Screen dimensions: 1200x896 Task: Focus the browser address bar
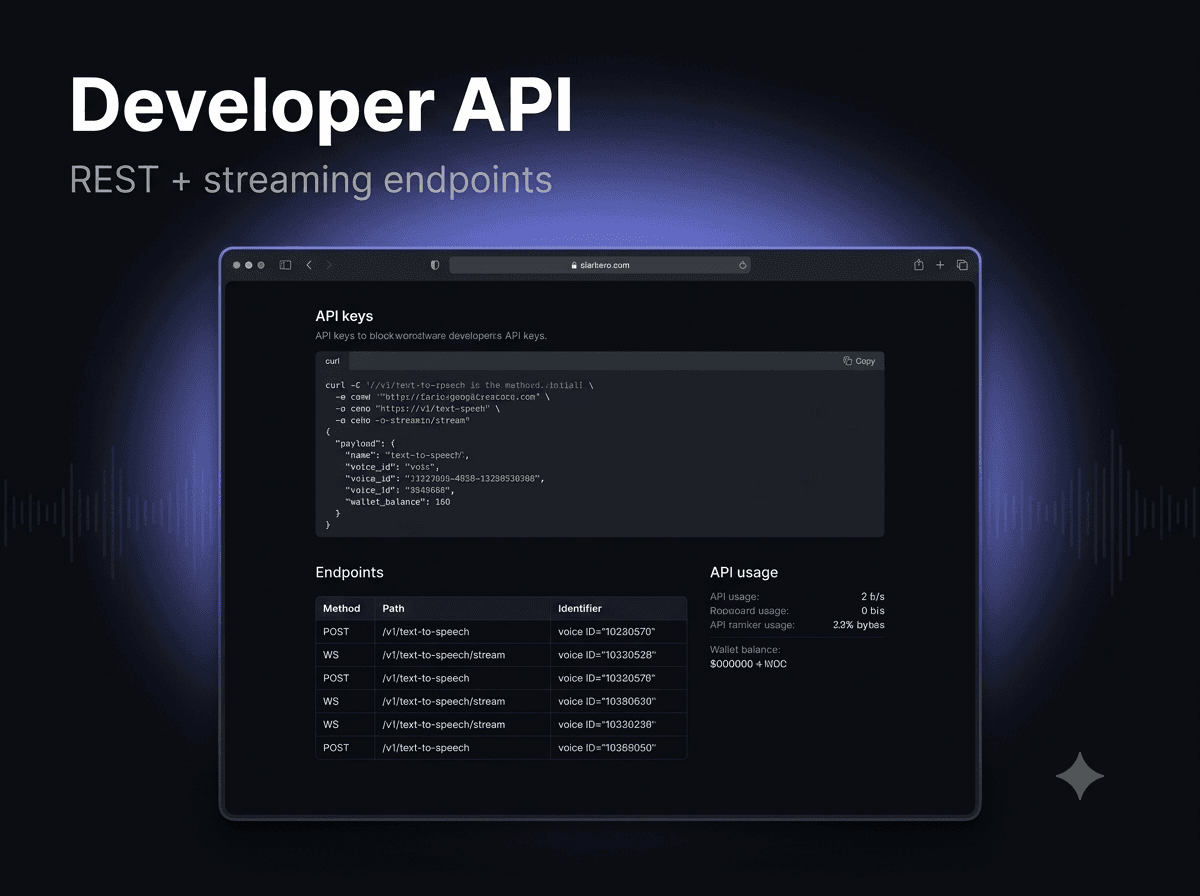(x=600, y=265)
